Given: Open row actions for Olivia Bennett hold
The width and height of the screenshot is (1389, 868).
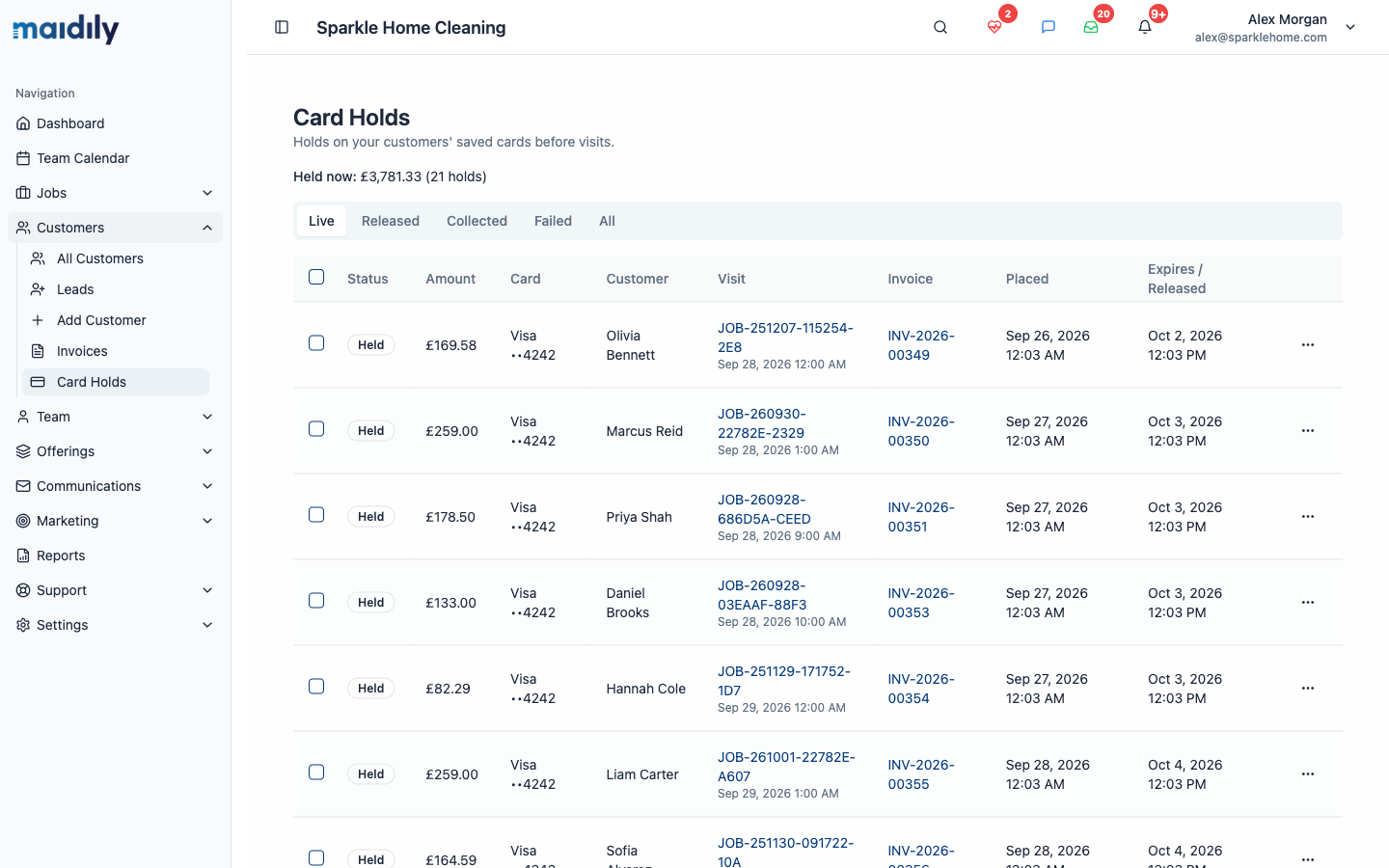Looking at the screenshot, I should pyautogui.click(x=1308, y=345).
